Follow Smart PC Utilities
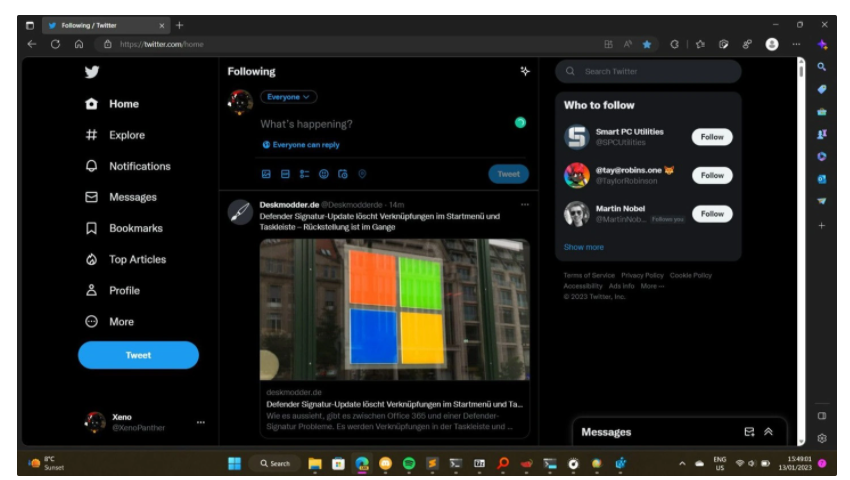 712,137
